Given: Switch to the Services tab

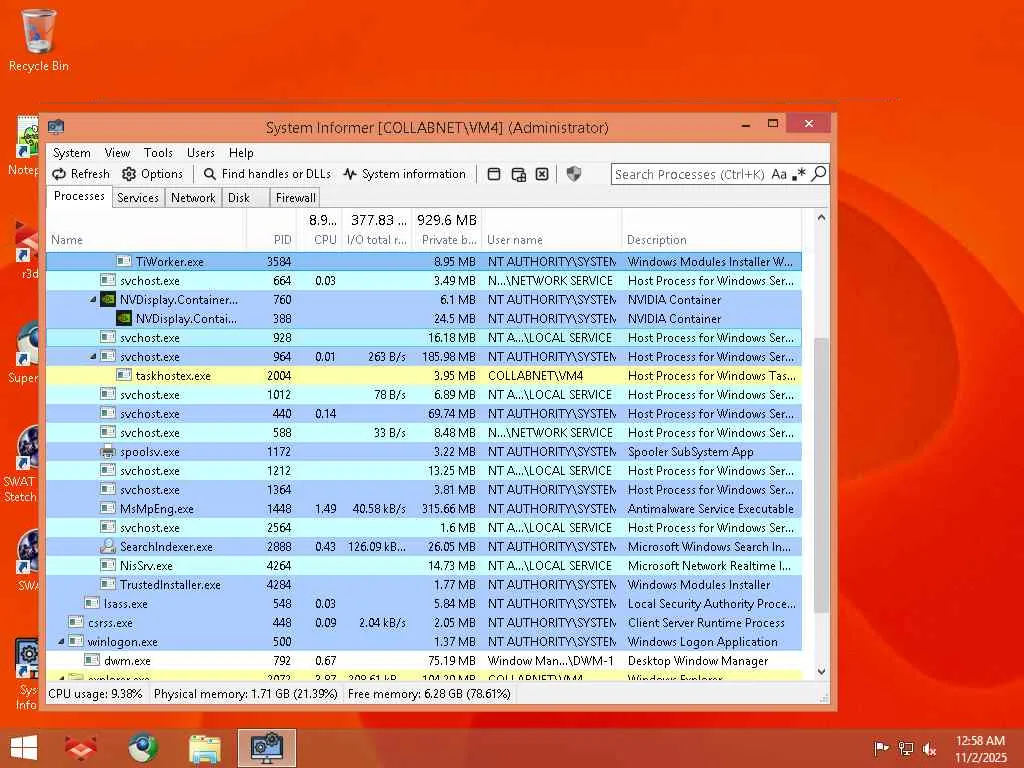Looking at the screenshot, I should 138,198.
